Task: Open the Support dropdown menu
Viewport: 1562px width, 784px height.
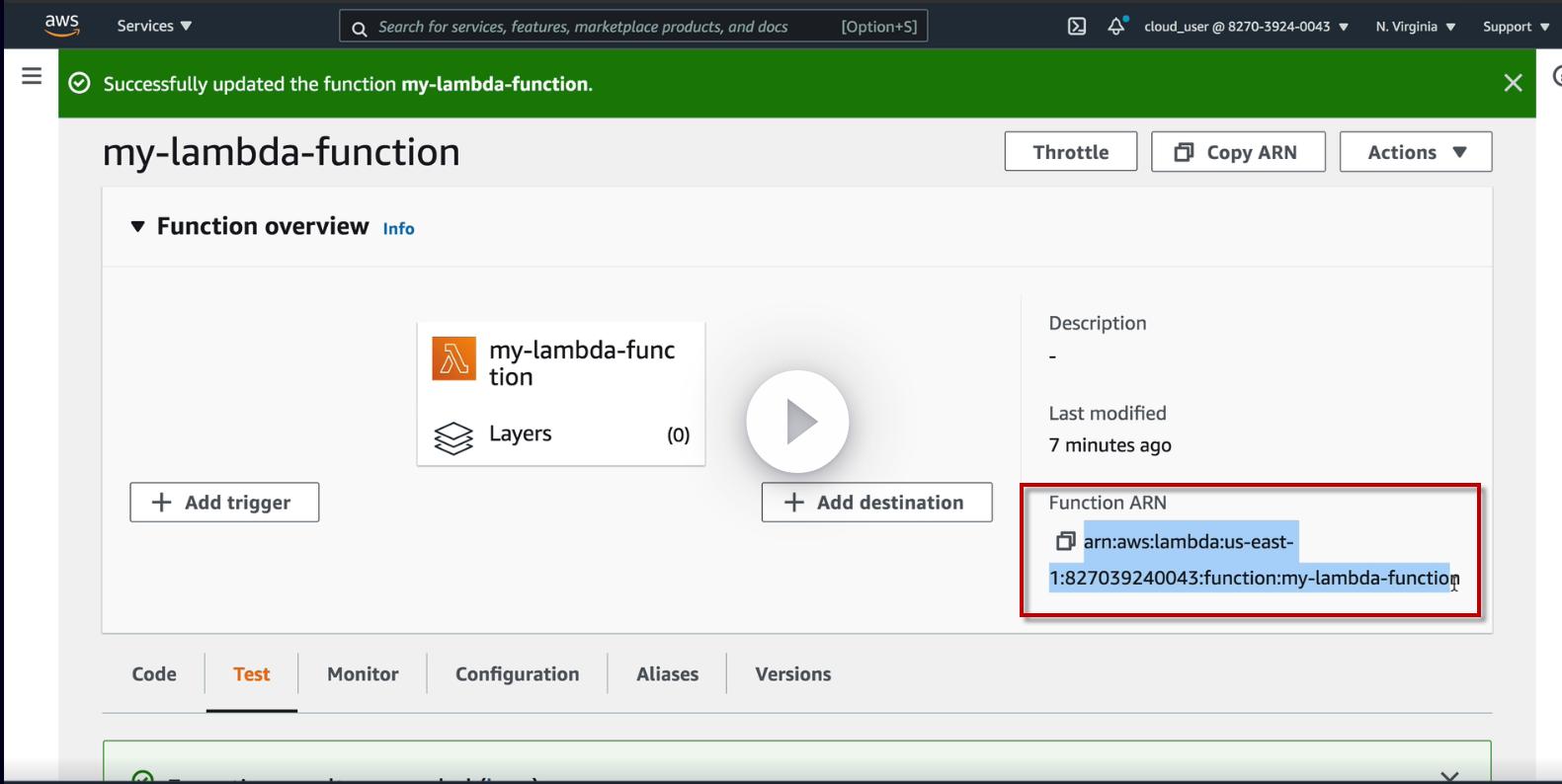Action: (1516, 27)
